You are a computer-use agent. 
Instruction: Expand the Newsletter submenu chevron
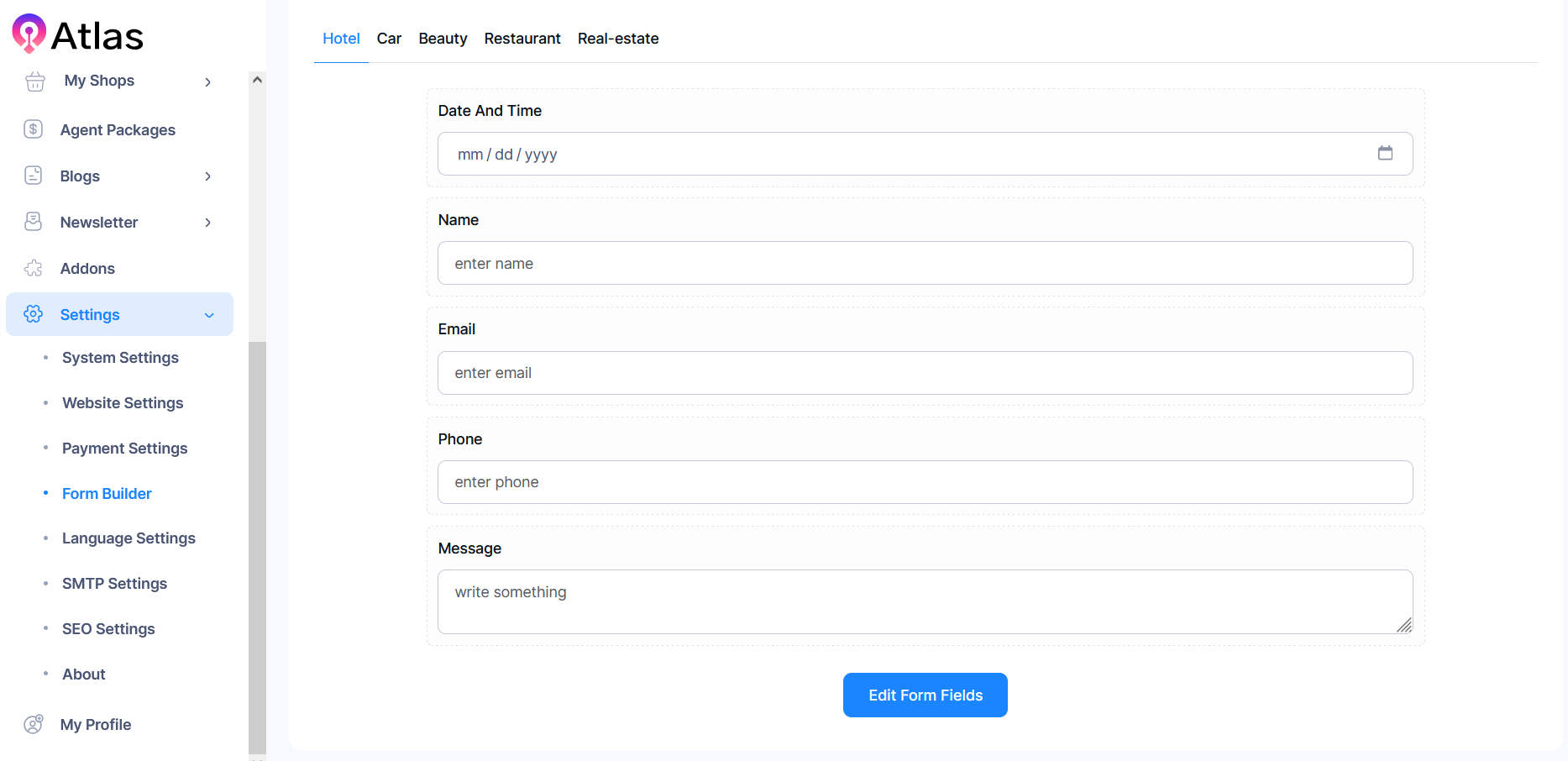coord(207,222)
